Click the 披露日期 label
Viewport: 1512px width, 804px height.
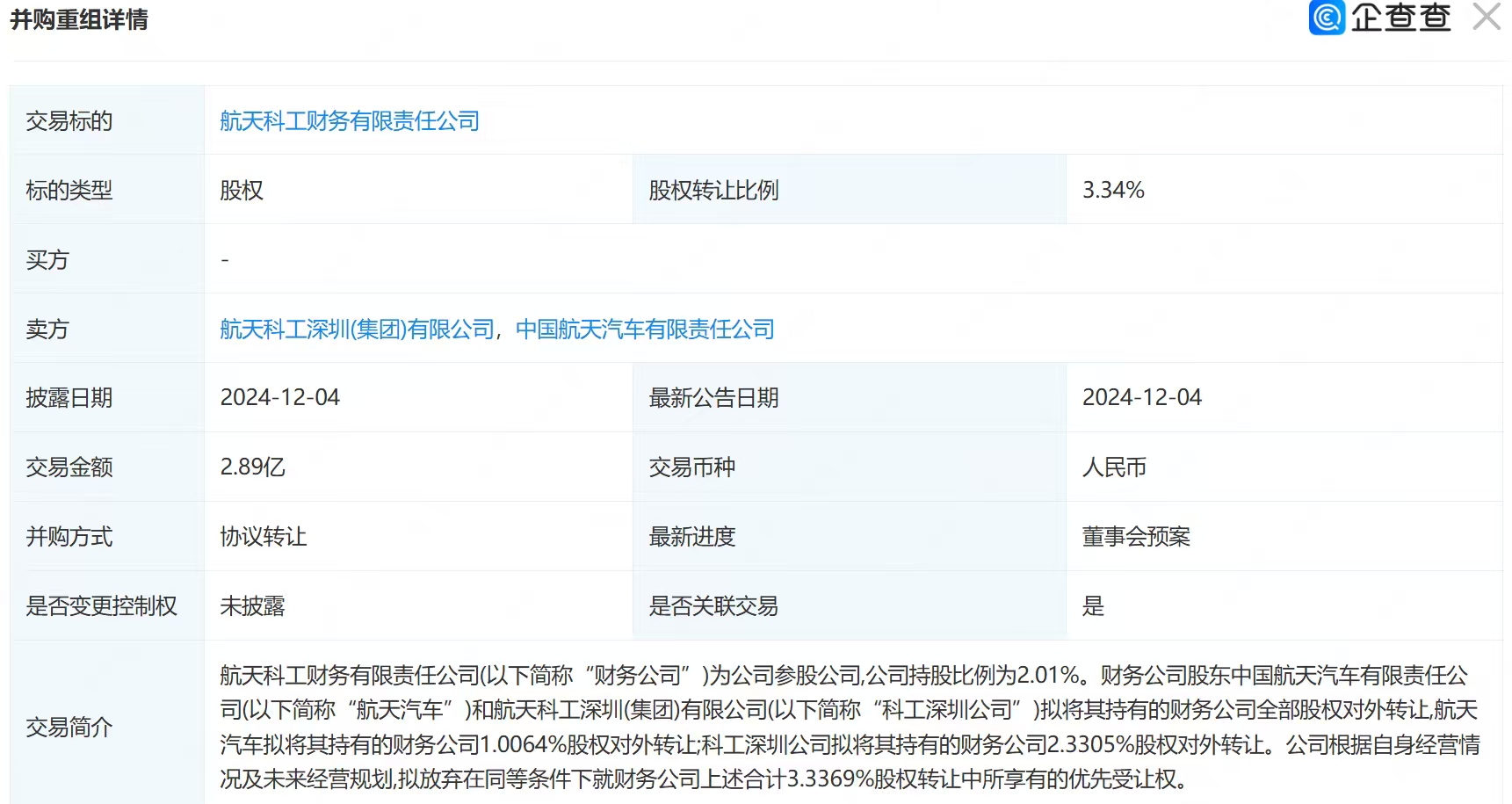pos(69,398)
